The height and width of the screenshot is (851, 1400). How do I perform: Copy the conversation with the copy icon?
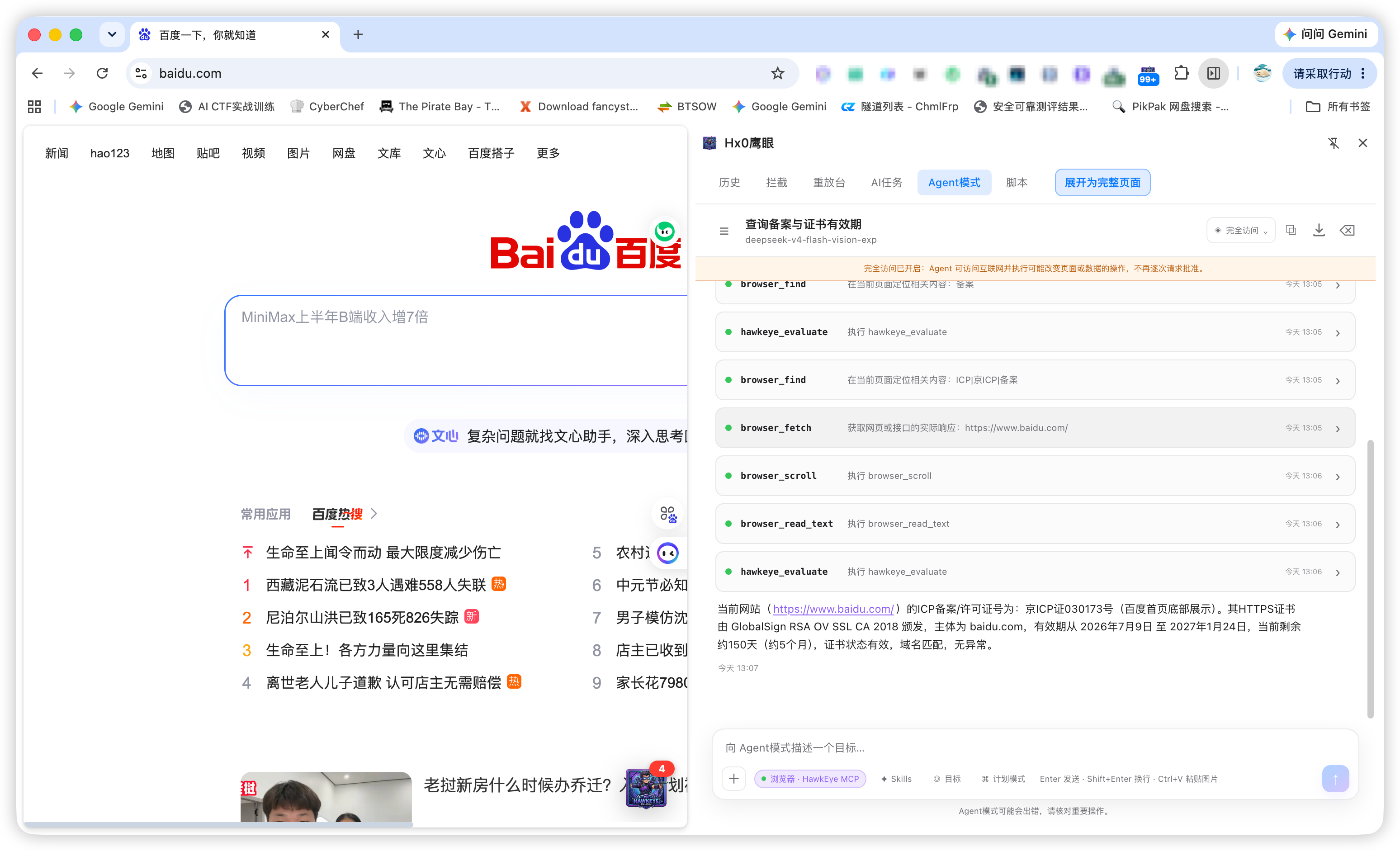click(1291, 230)
